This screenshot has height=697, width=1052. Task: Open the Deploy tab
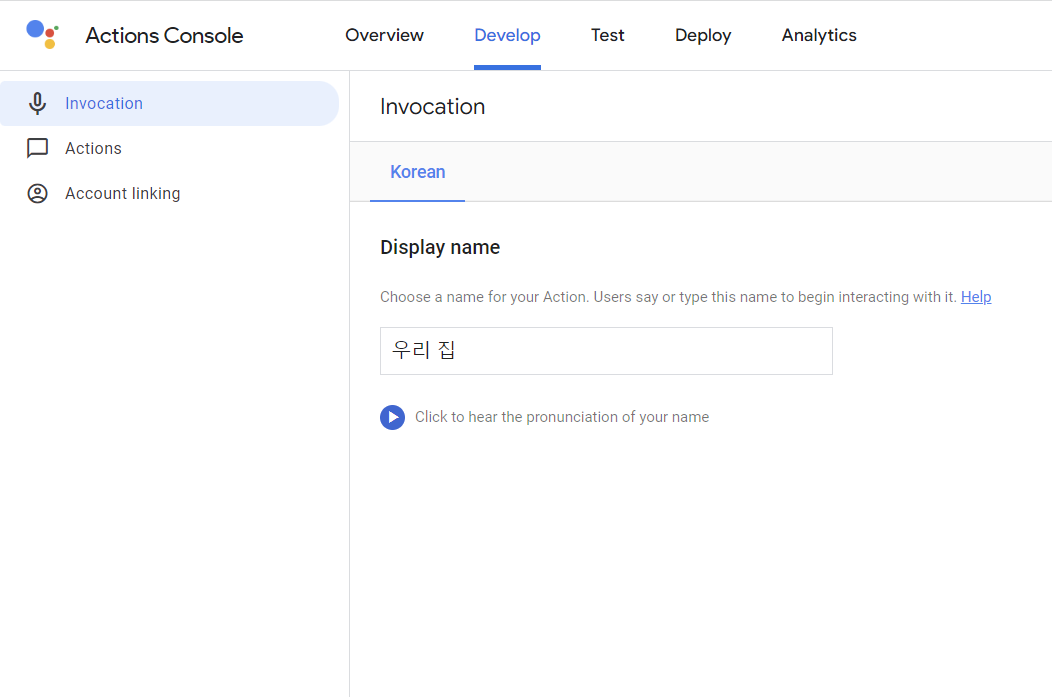703,35
